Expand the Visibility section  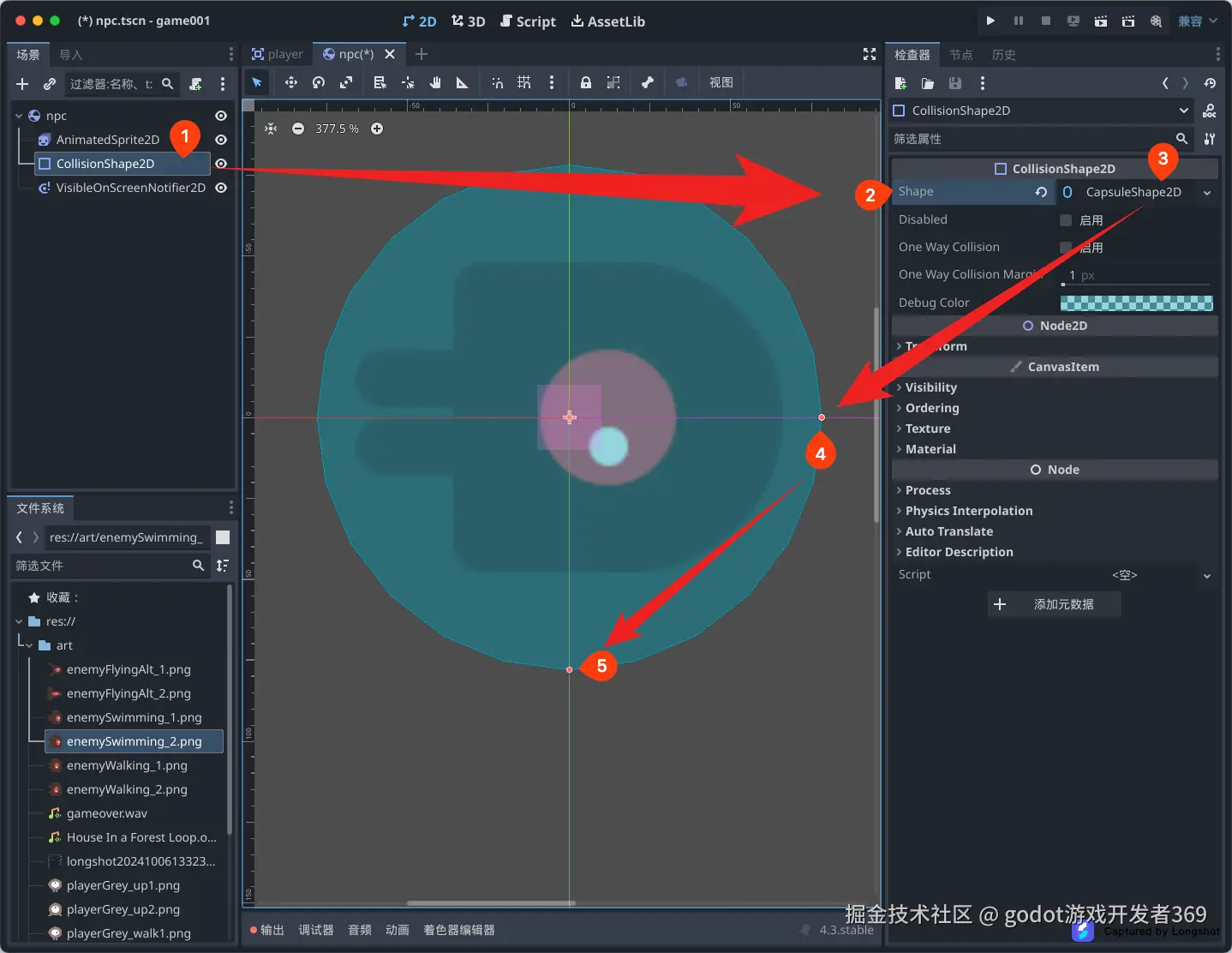click(930, 387)
